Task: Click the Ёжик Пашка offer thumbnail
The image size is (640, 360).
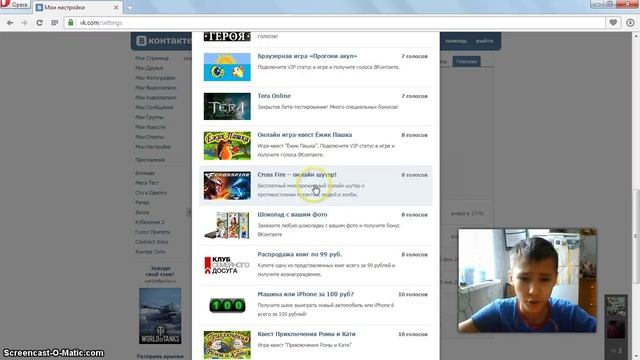Action: tap(227, 146)
